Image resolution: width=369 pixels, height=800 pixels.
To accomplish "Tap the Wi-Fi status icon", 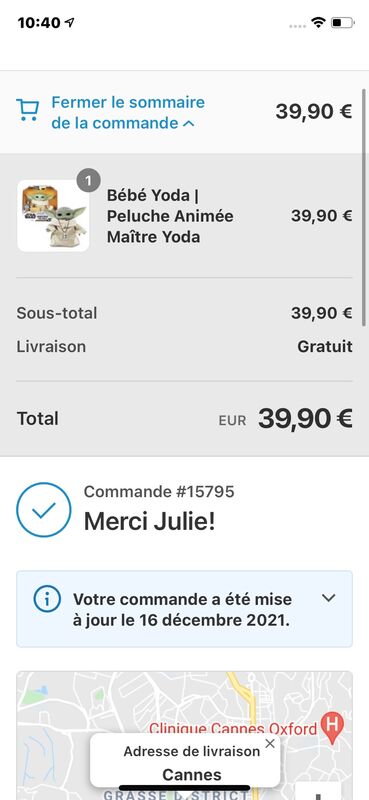I will point(319,22).
